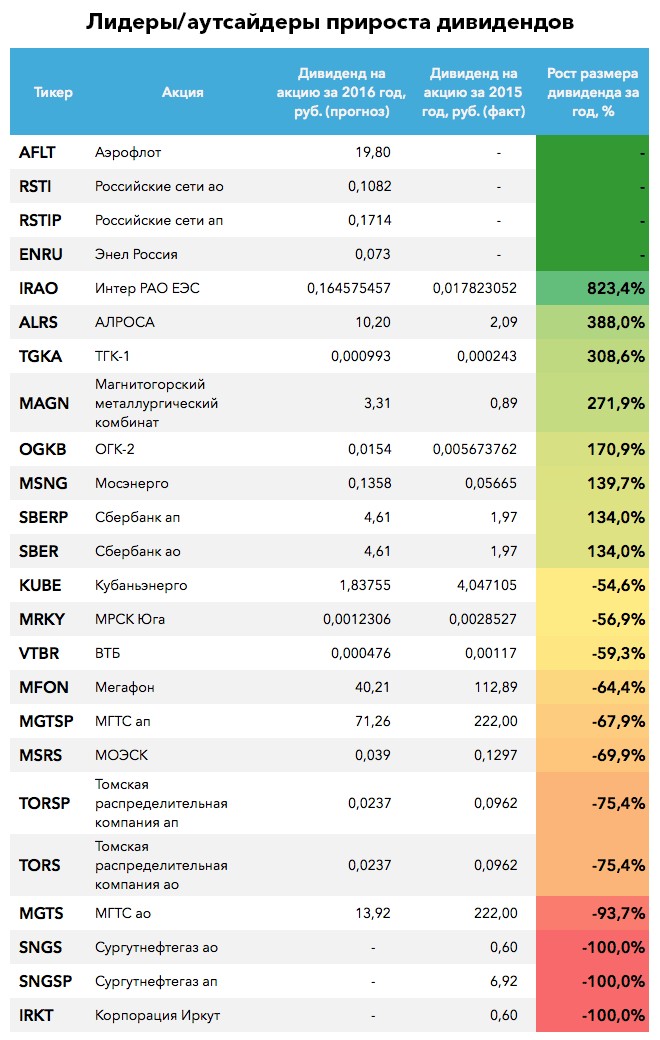Image resolution: width=660 pixels, height=1040 pixels.
Task: Click the dividend growth percent column header
Action: (592, 92)
